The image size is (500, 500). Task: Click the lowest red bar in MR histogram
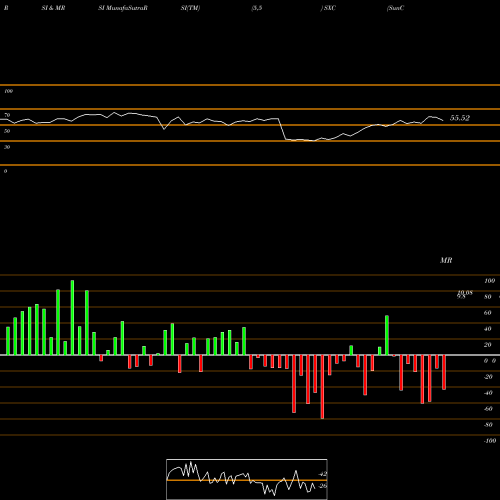point(322,387)
